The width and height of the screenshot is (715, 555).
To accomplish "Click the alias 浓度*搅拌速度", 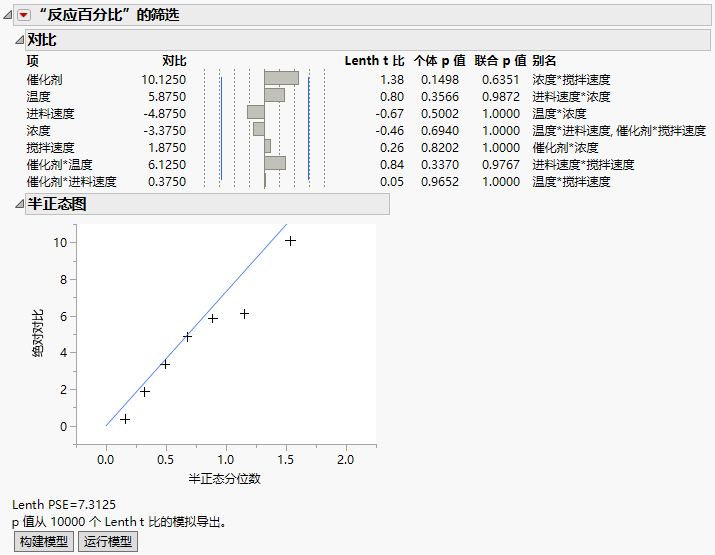I will click(x=571, y=80).
